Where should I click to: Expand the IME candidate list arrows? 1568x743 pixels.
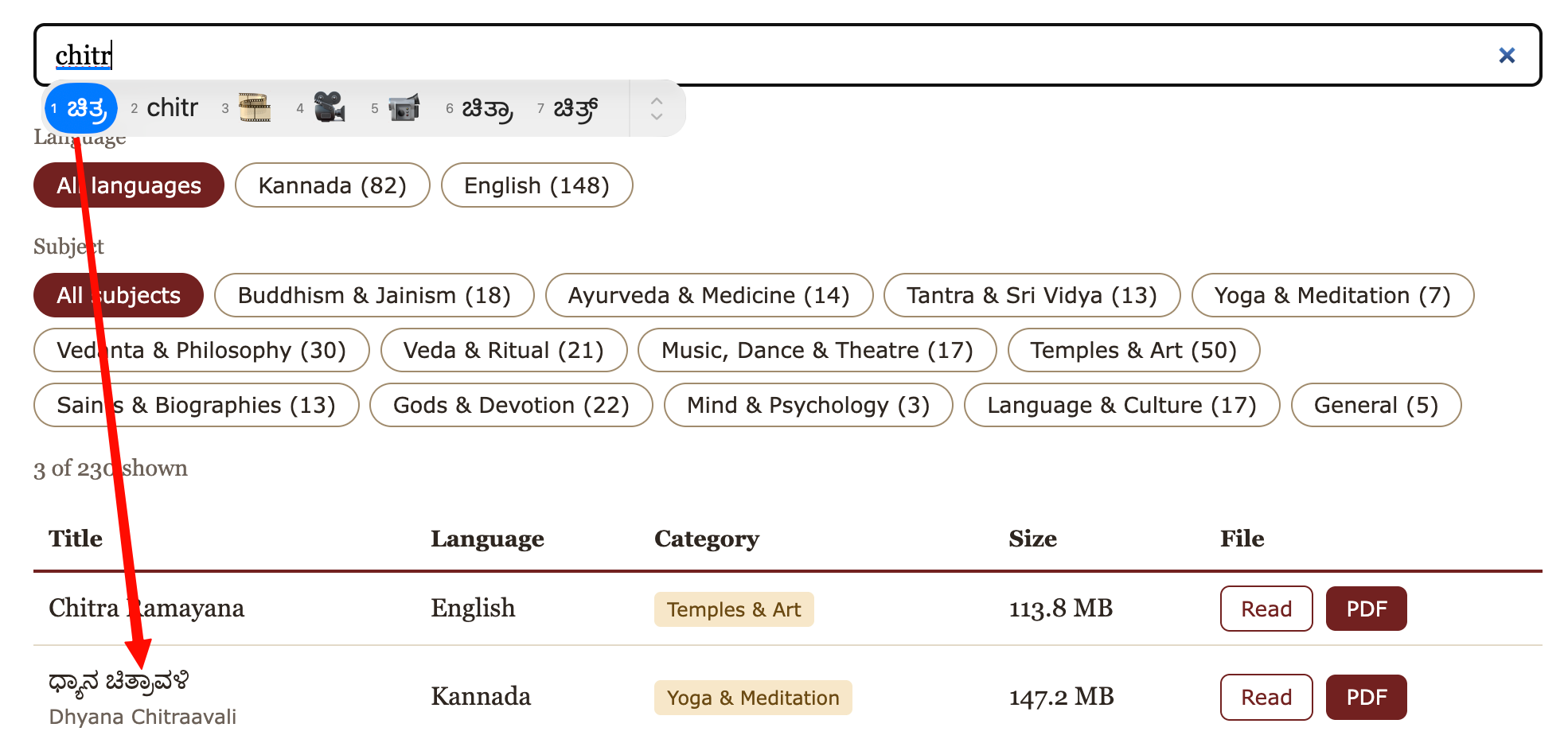point(657,108)
